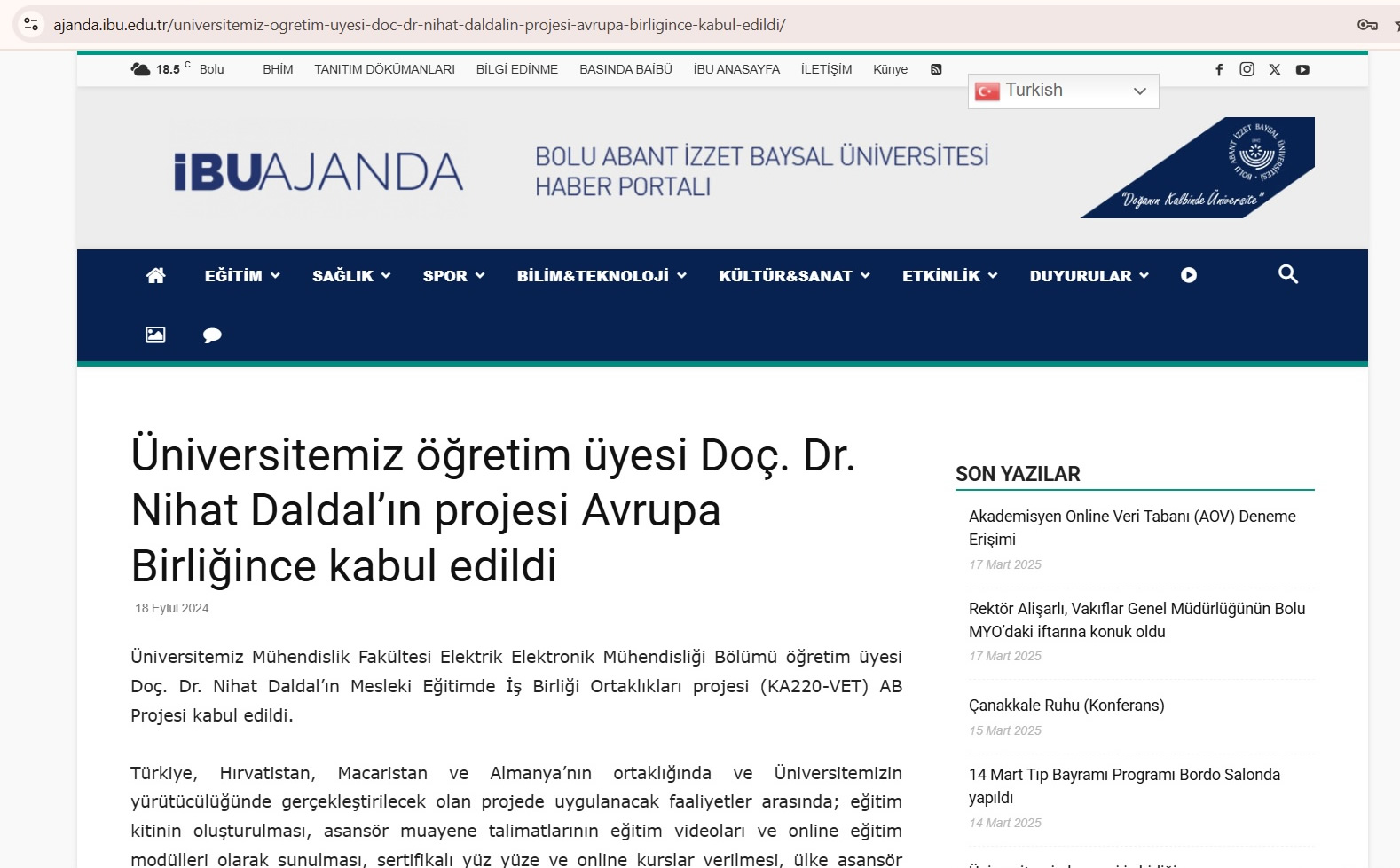
Task: Open the Turkish language dropdown
Action: click(1062, 91)
